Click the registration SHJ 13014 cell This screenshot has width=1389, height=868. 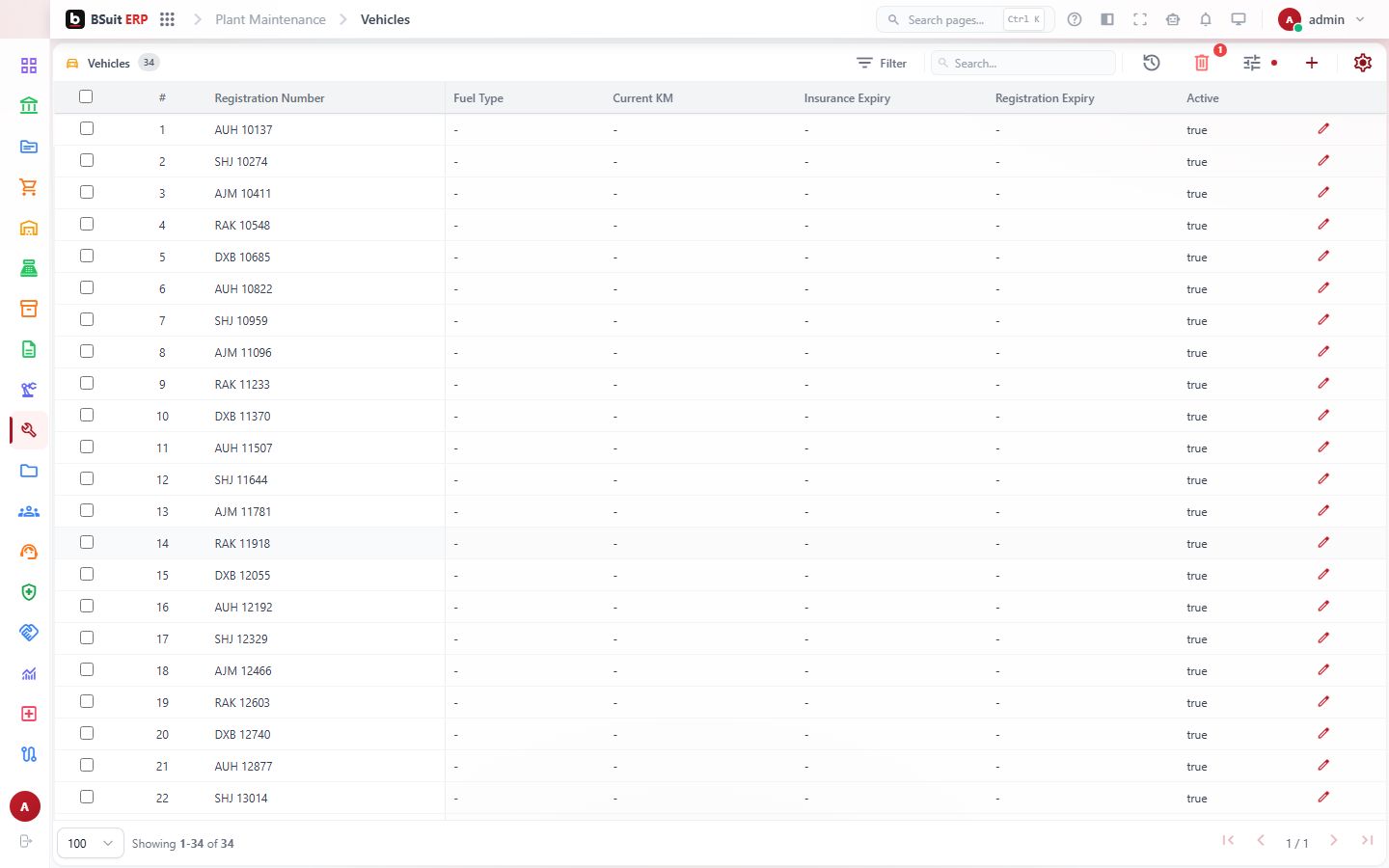click(x=241, y=798)
